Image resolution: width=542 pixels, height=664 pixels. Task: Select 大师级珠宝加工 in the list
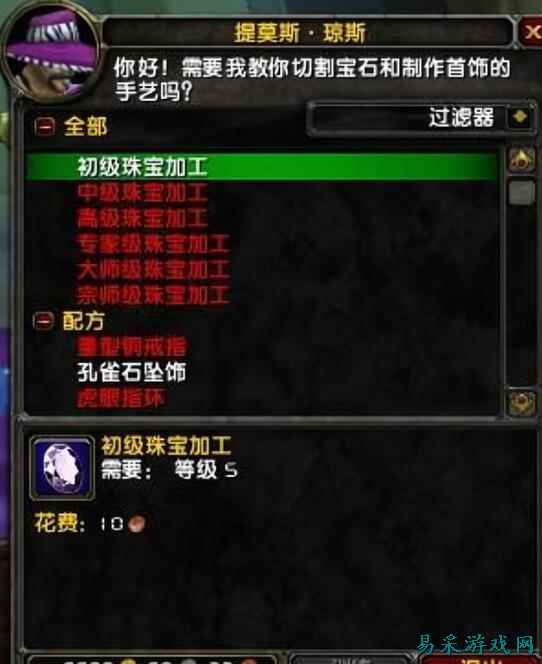pos(153,270)
